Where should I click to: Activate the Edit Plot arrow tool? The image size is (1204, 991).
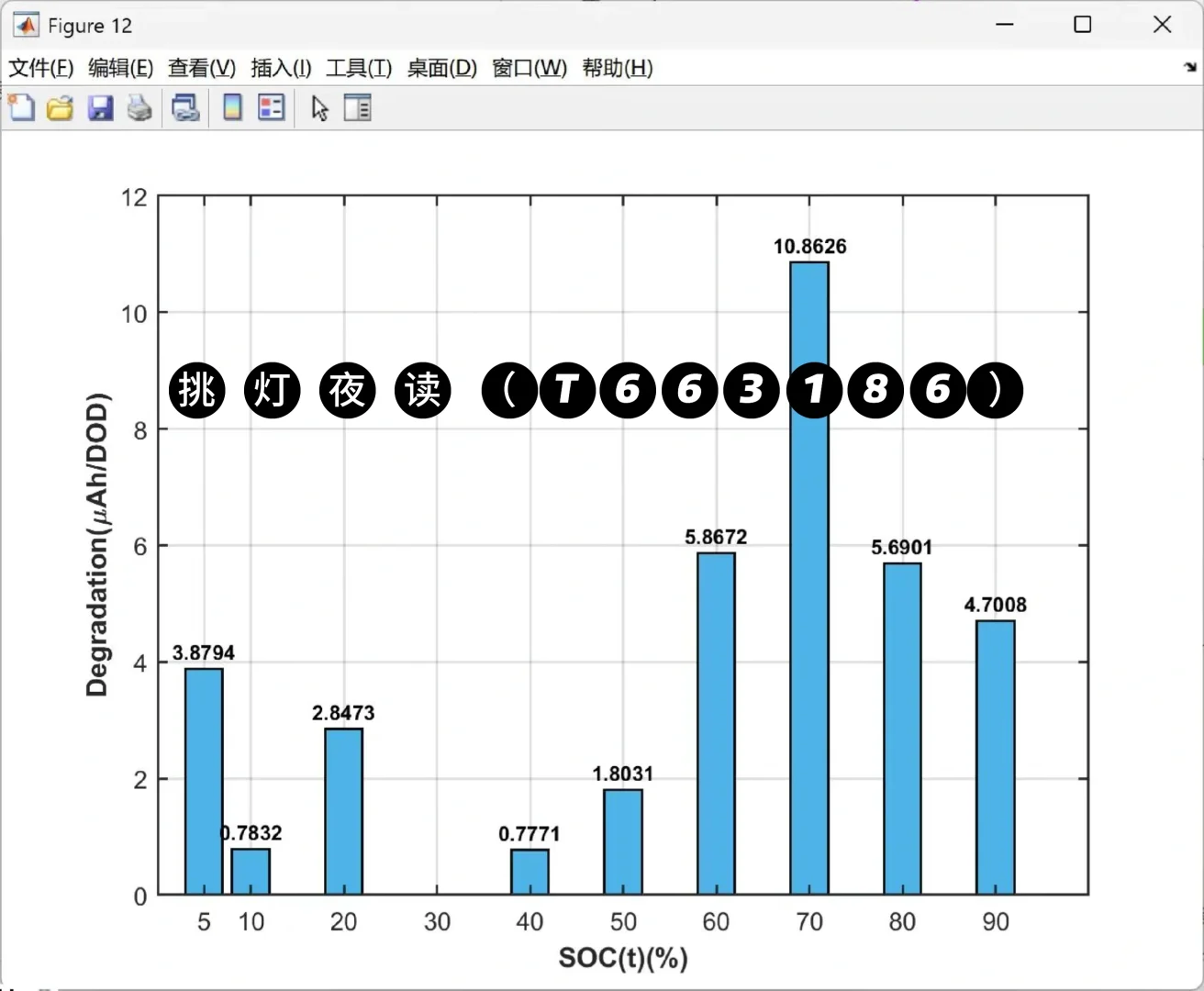pos(319,108)
